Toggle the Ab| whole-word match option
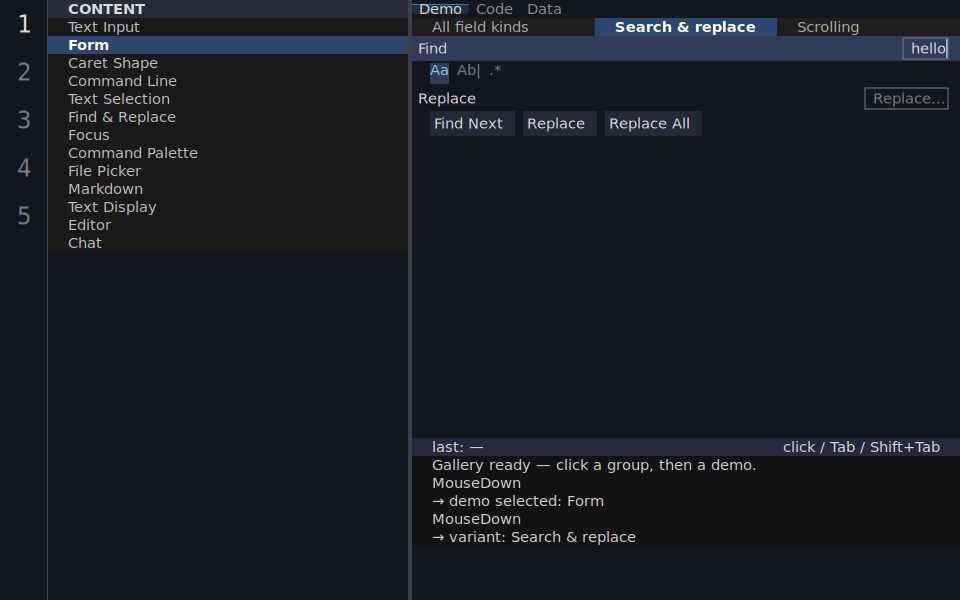960x600 pixels. (x=468, y=71)
